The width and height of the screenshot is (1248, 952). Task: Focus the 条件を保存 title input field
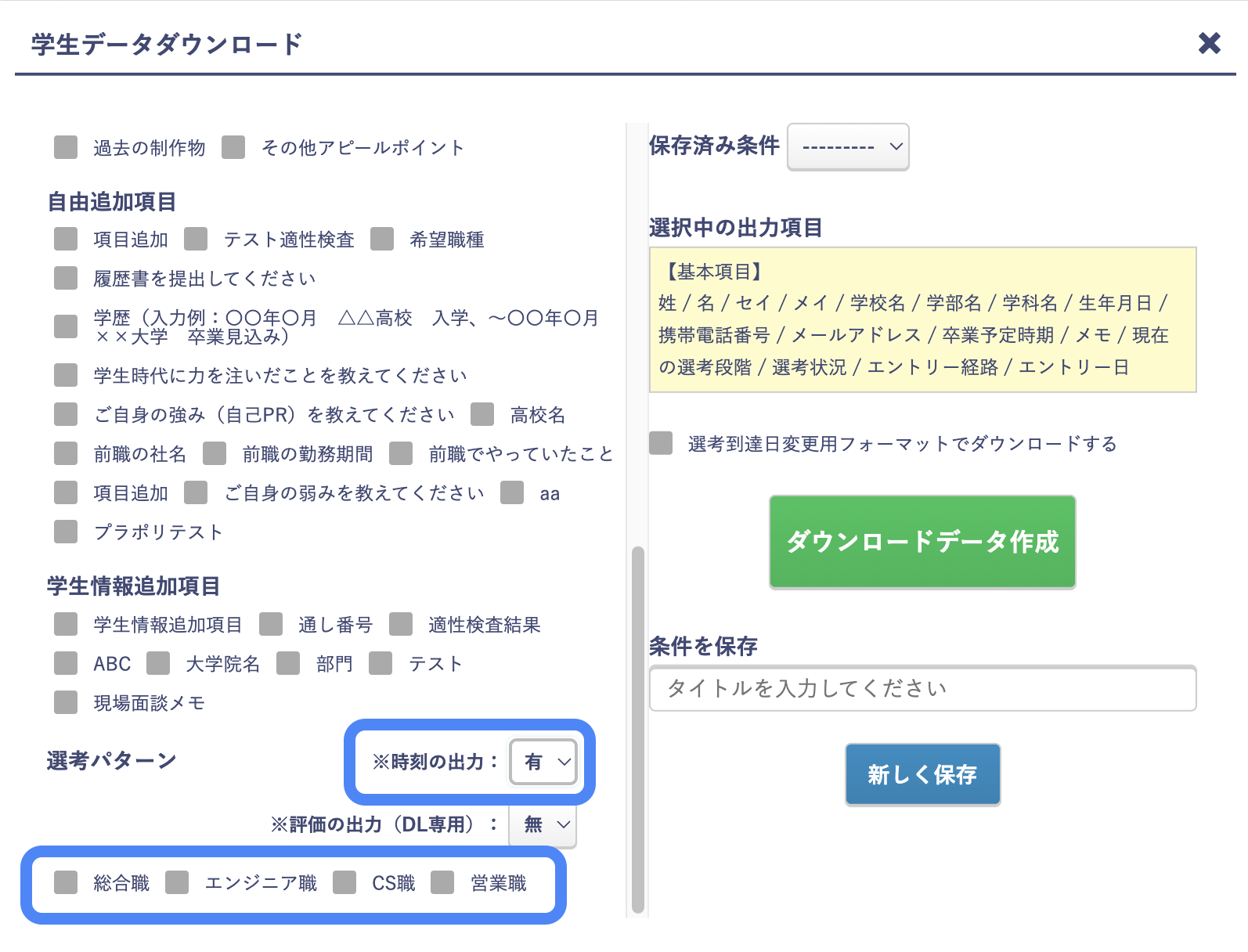tap(922, 688)
